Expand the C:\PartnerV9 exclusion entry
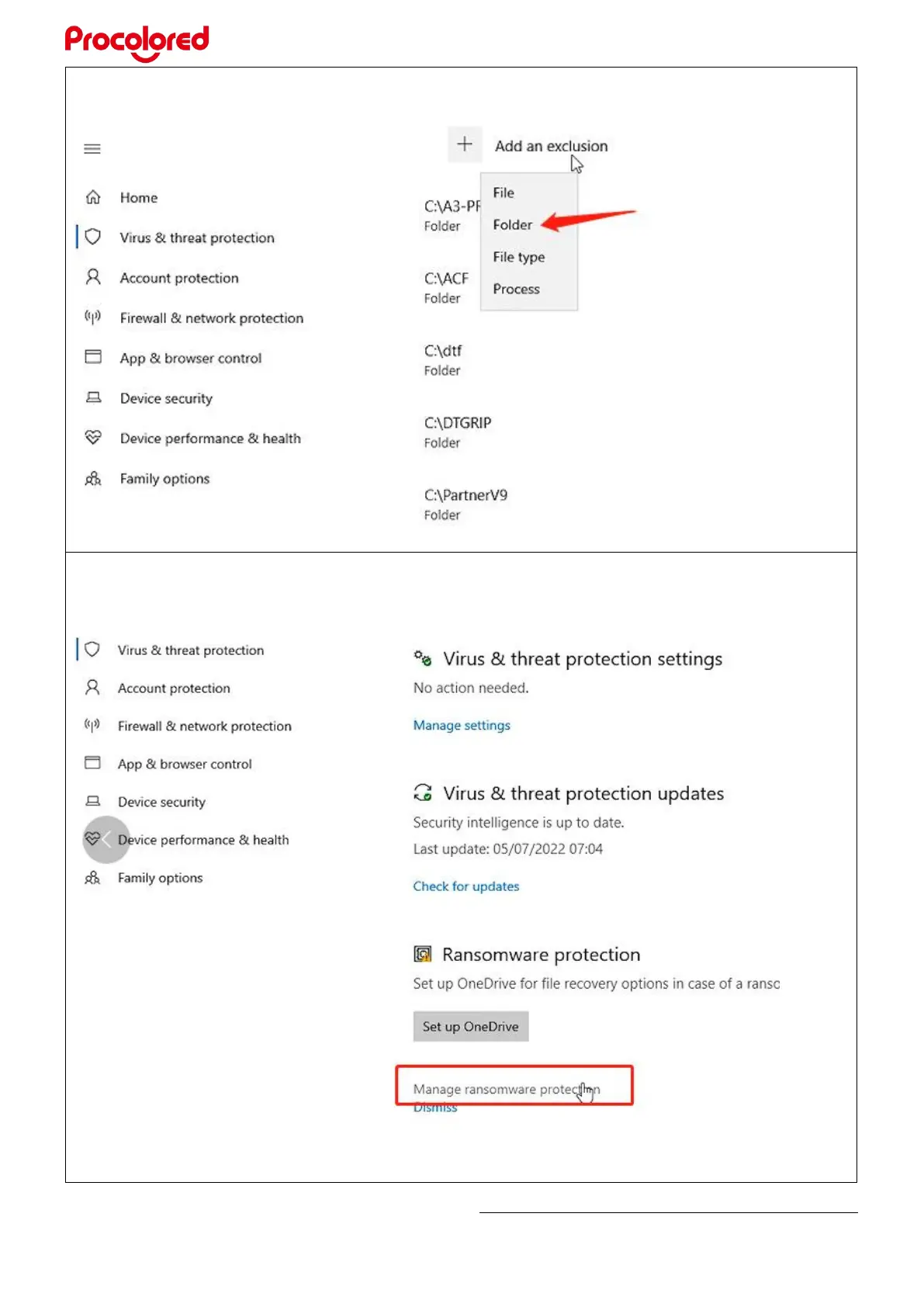Screen dimensions: 924x1307 pos(465,504)
